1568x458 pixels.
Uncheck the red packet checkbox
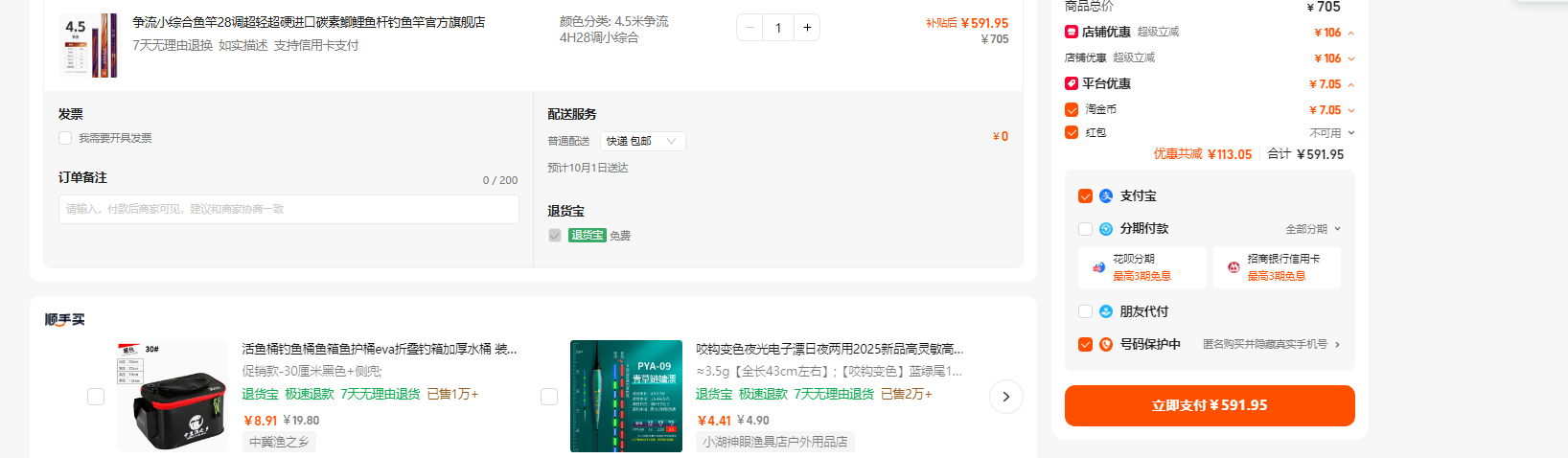pyautogui.click(x=1072, y=132)
